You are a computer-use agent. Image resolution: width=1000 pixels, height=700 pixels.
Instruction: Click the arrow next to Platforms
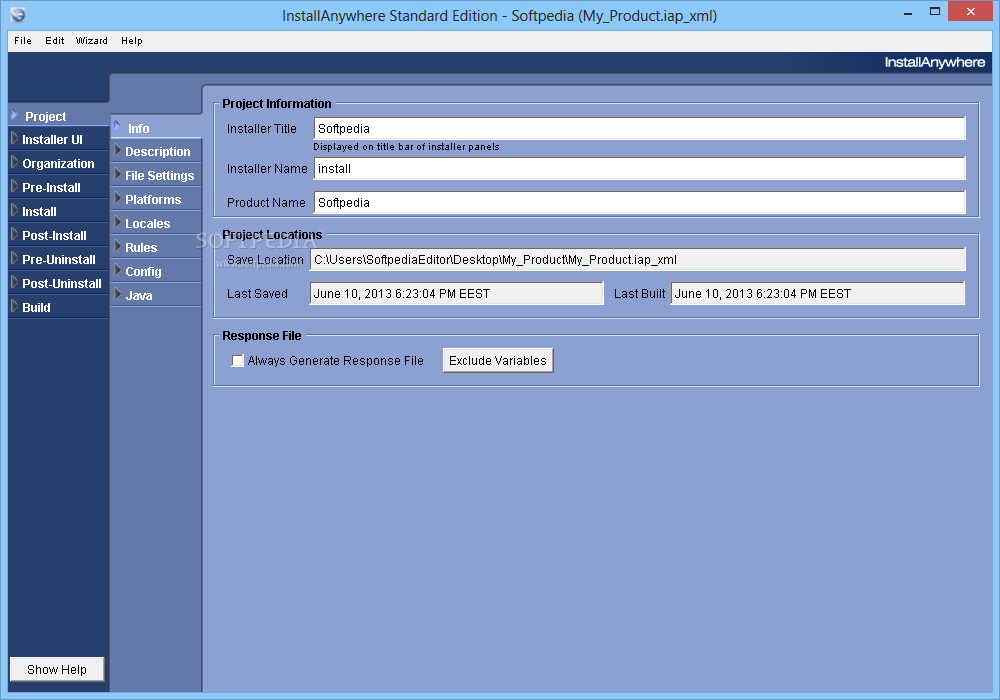pos(117,198)
